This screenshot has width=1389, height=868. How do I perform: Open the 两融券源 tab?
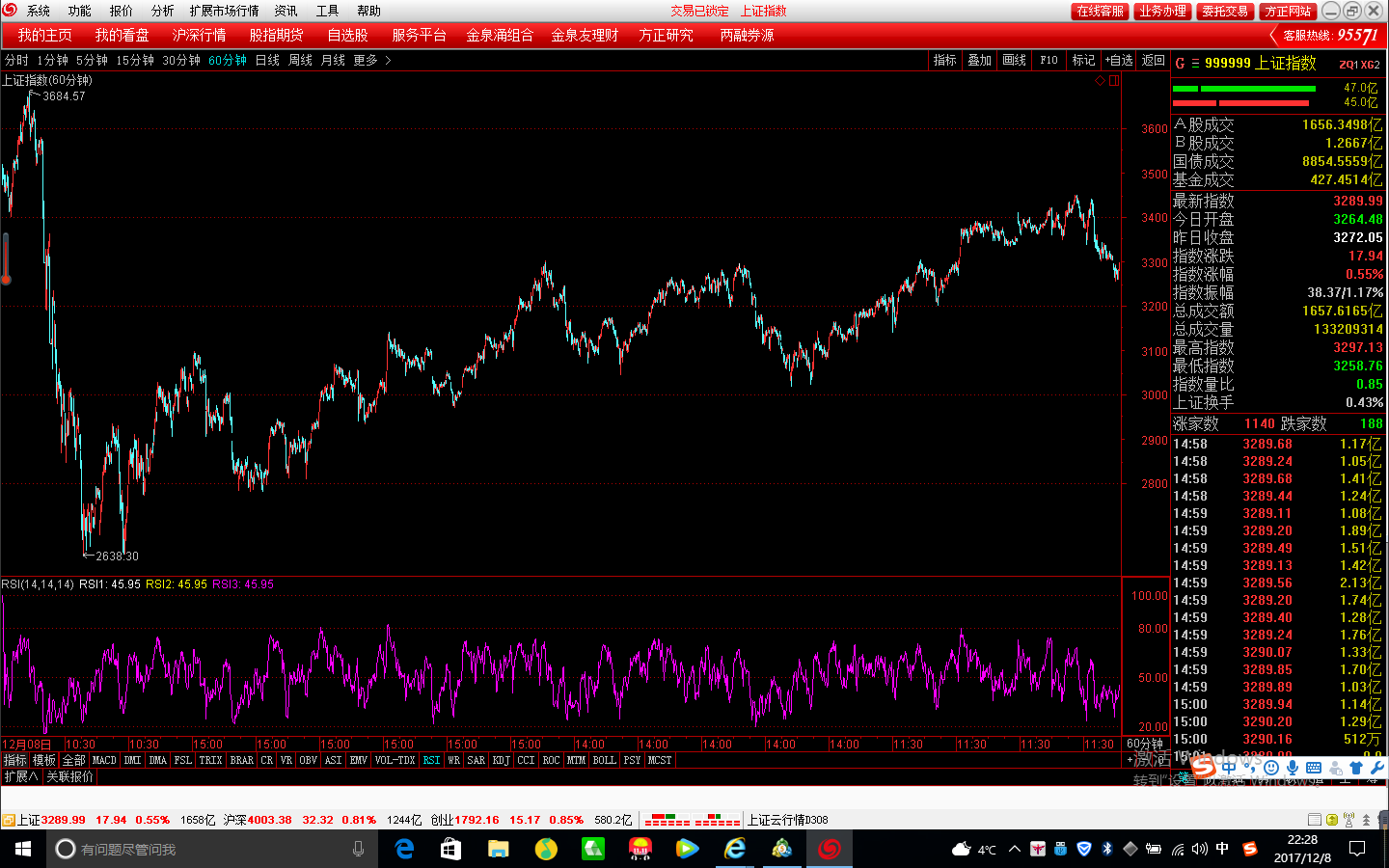click(x=747, y=35)
